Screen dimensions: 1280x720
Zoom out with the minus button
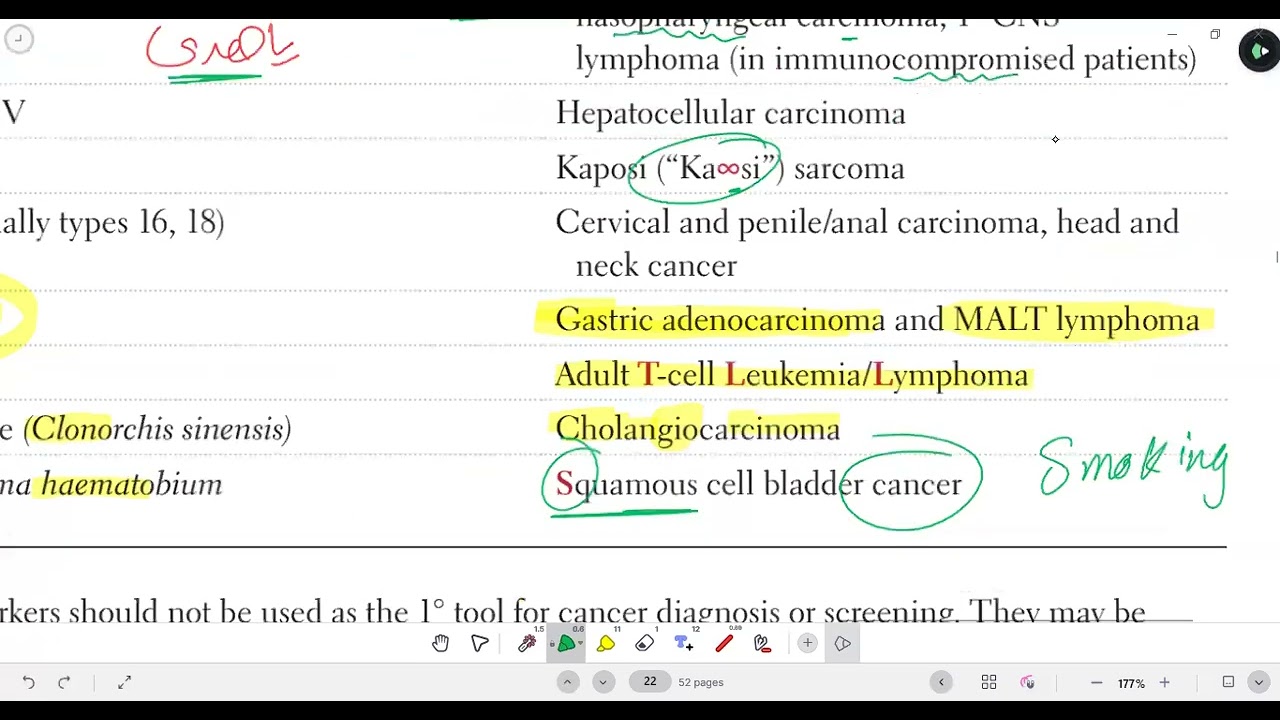[x=1096, y=682]
